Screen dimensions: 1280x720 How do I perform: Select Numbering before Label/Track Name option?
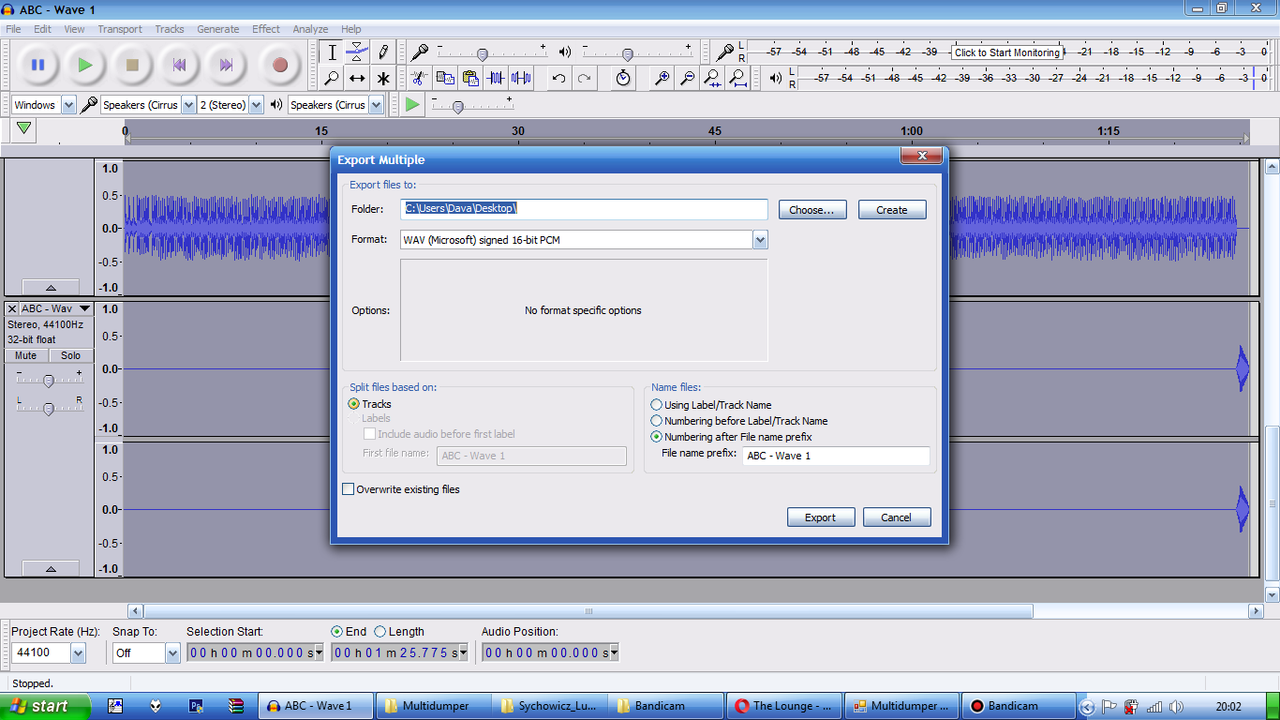coord(656,421)
